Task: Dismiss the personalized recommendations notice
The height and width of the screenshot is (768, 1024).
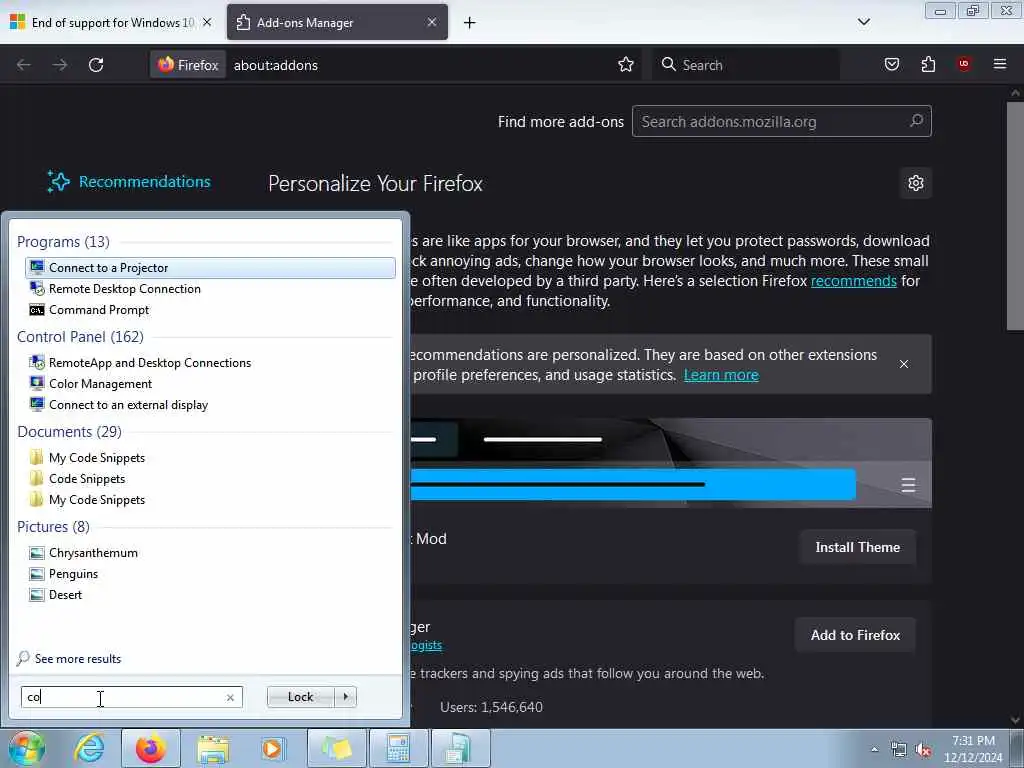Action: click(904, 364)
